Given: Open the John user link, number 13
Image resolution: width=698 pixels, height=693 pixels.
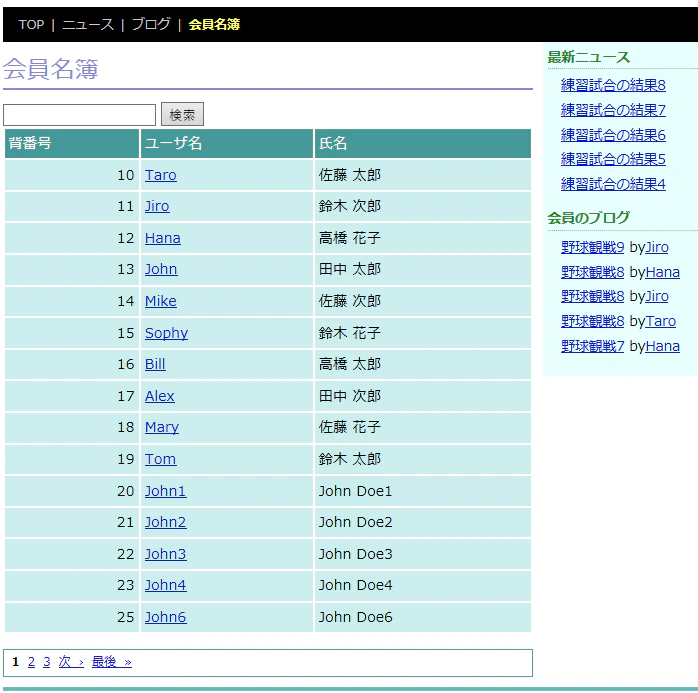Looking at the screenshot, I should (161, 269).
